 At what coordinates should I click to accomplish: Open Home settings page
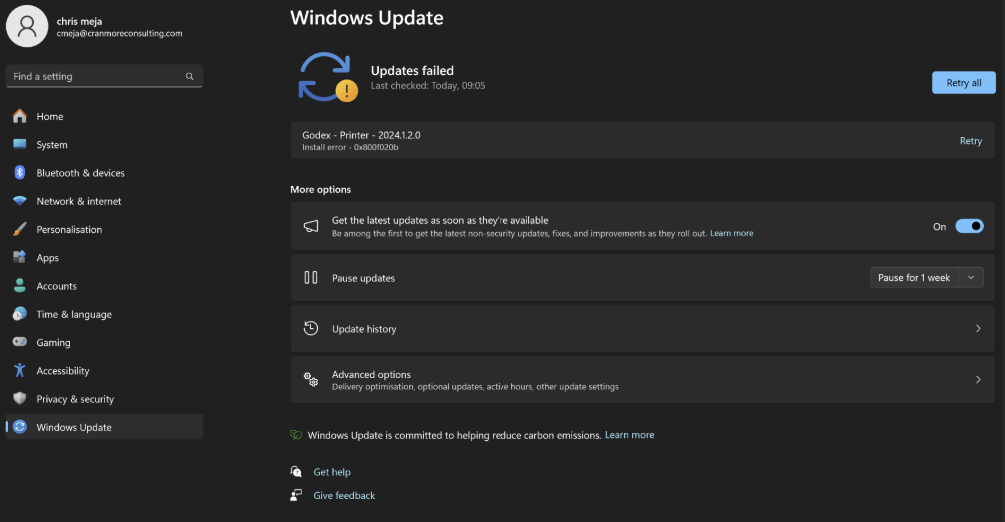[104, 116]
